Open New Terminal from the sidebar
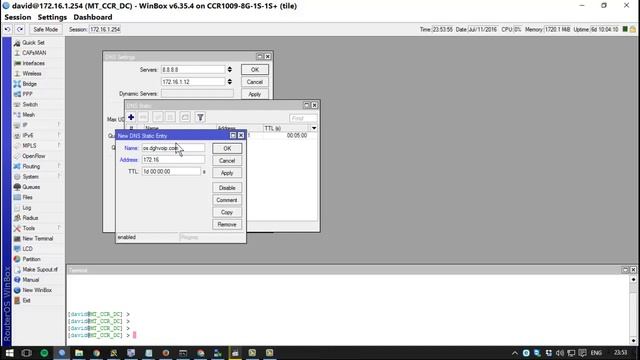Screen dimensions: 640x360 coord(38,238)
